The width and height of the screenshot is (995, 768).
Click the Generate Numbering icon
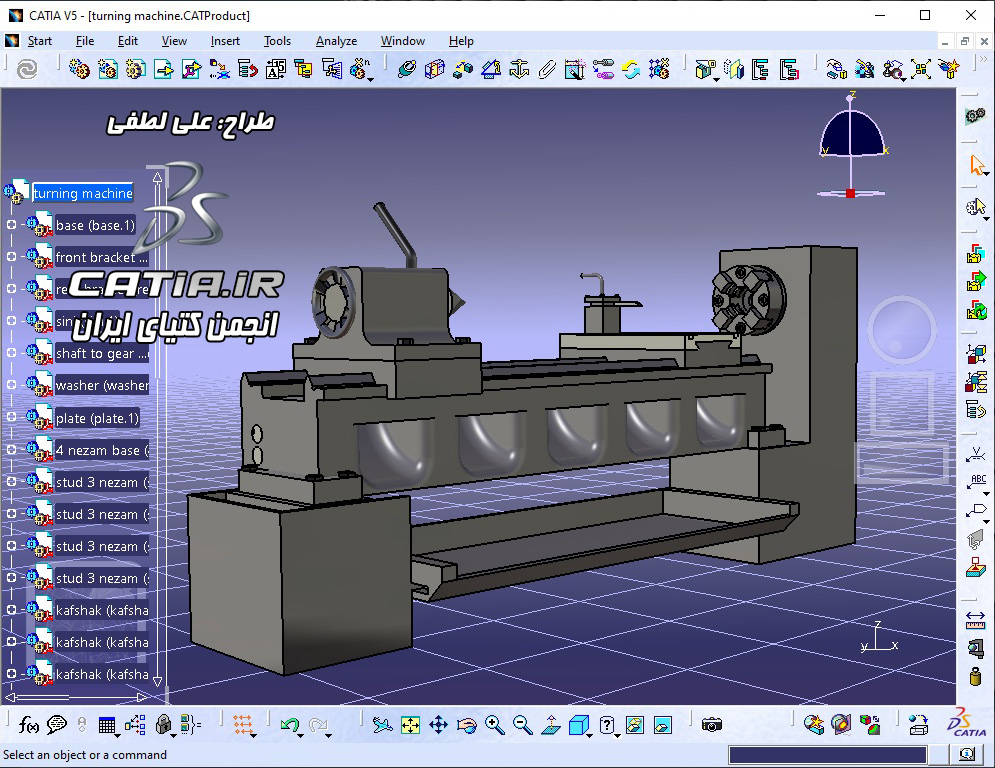[275, 69]
